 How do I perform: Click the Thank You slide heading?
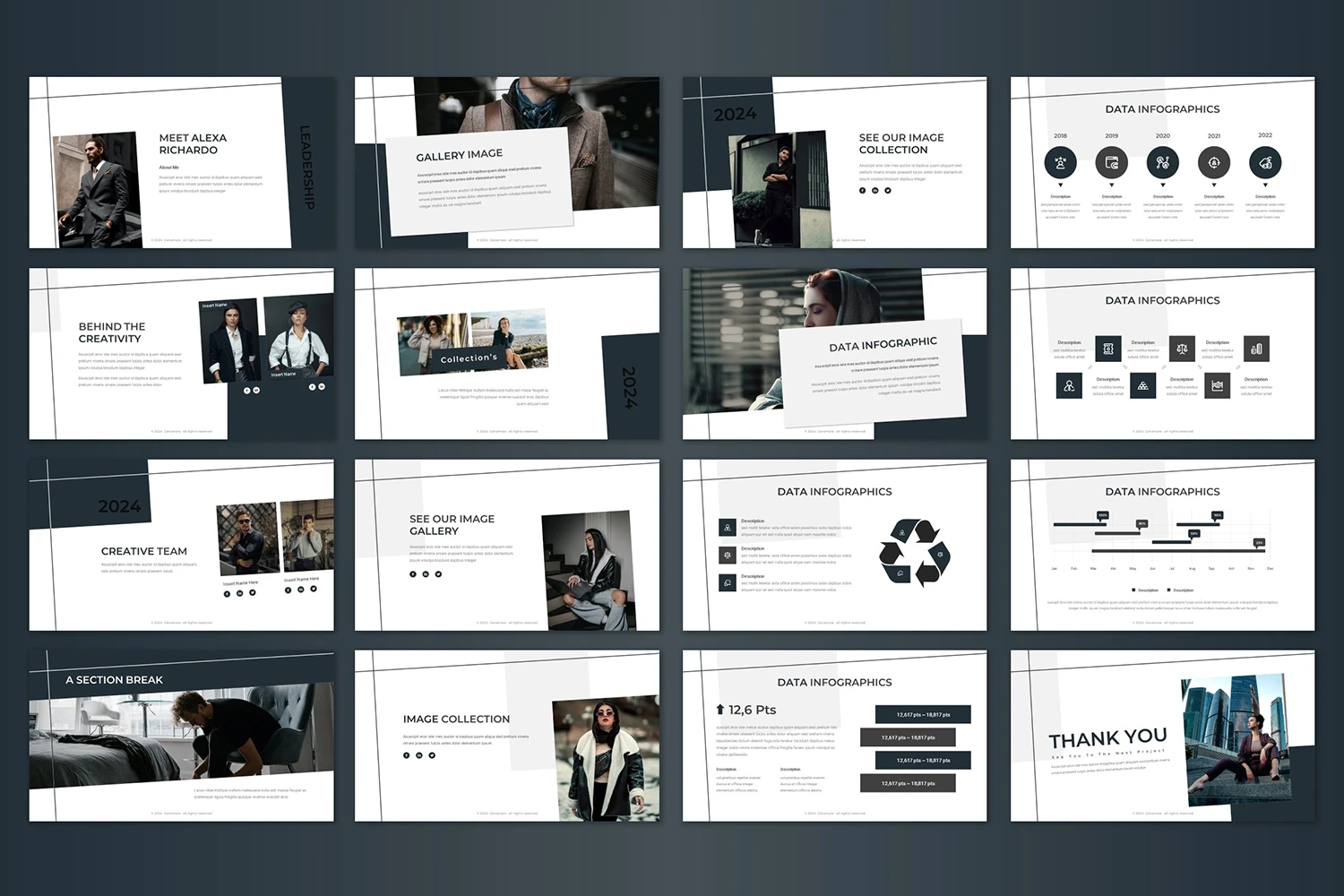(1107, 738)
